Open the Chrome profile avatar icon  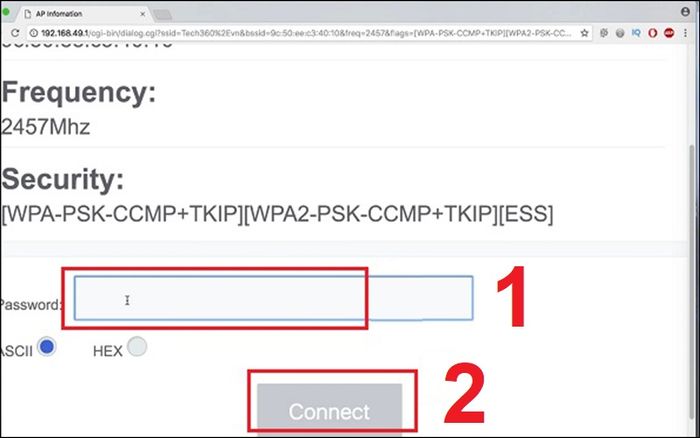(x=685, y=12)
